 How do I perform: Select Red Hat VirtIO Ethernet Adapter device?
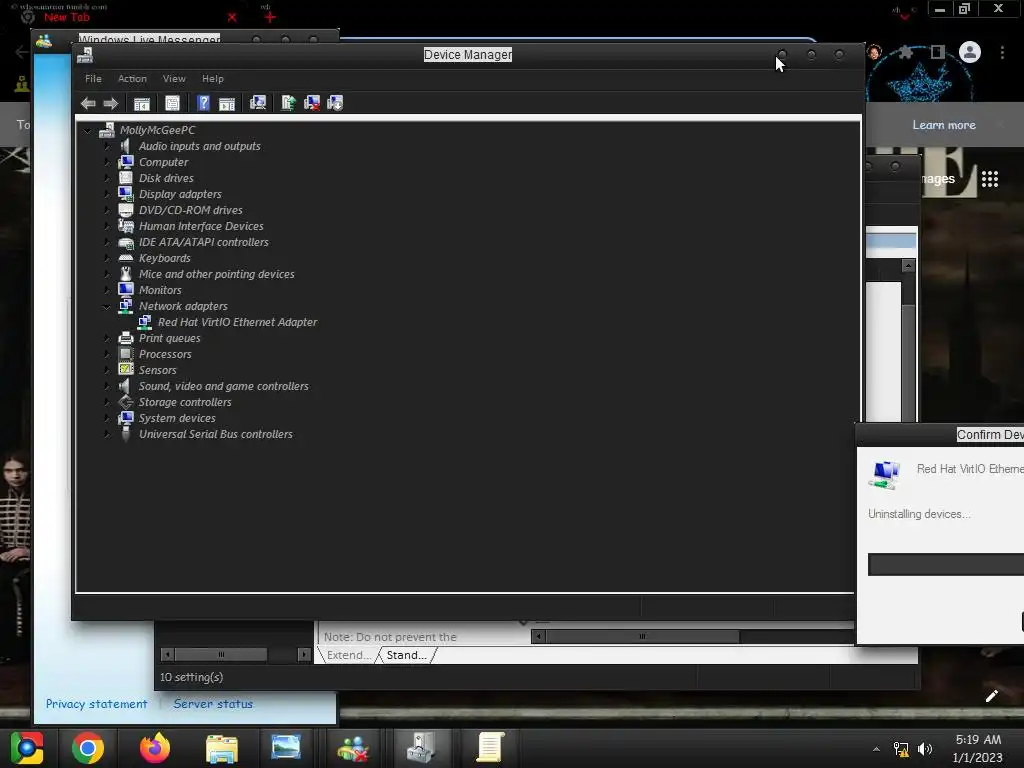237,322
